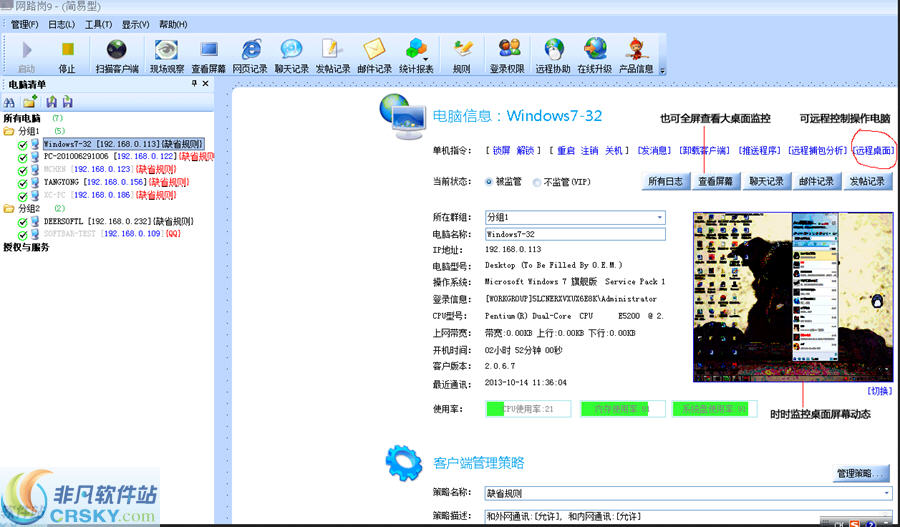Toggle the green check for 192.168.0.186 row
The image size is (900, 527).
click(x=22, y=196)
